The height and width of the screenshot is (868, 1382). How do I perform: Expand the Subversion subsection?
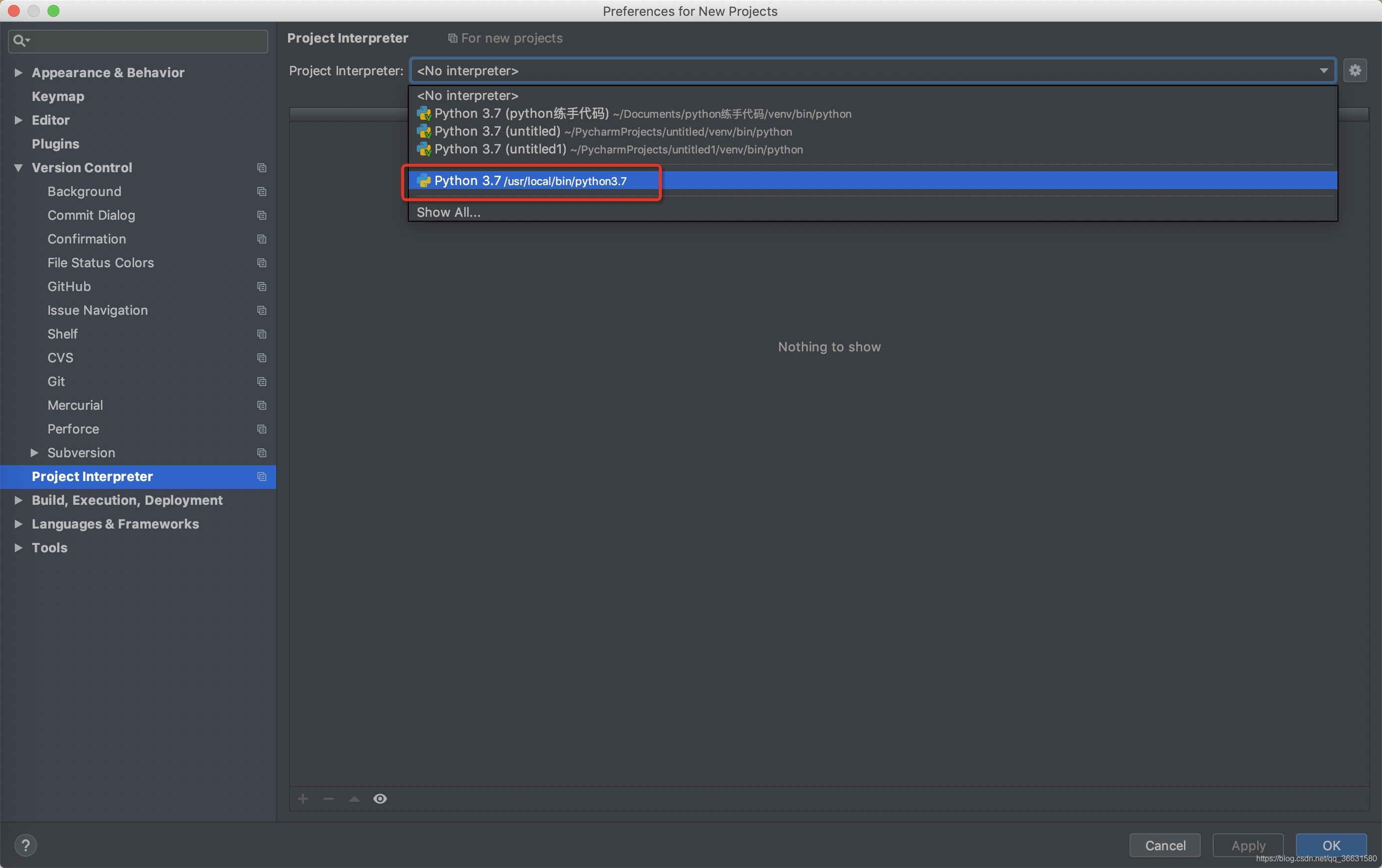(x=35, y=453)
